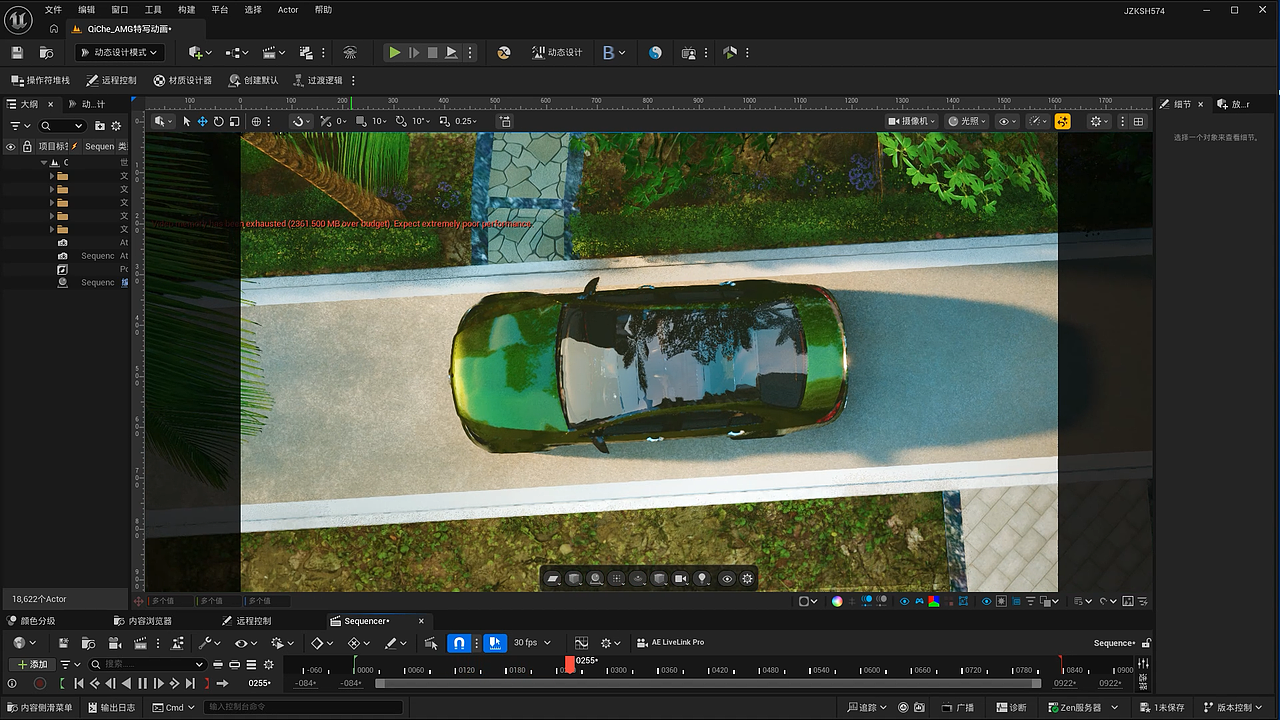This screenshot has height=720, width=1280.
Task: Open the add-actor cube dropdown in the main toolbar
Action: (200, 52)
